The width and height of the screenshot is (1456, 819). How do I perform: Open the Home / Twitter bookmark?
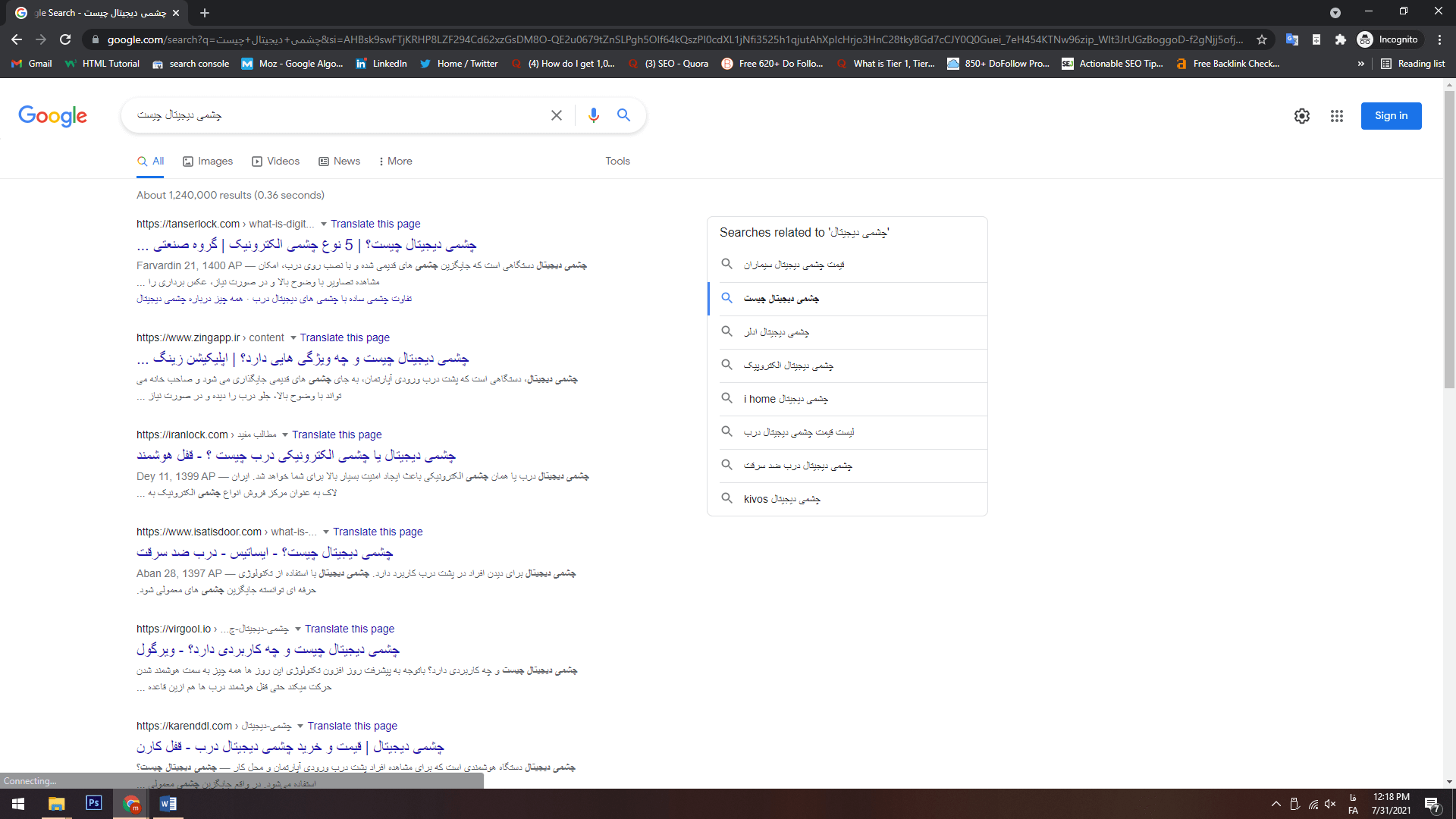459,64
